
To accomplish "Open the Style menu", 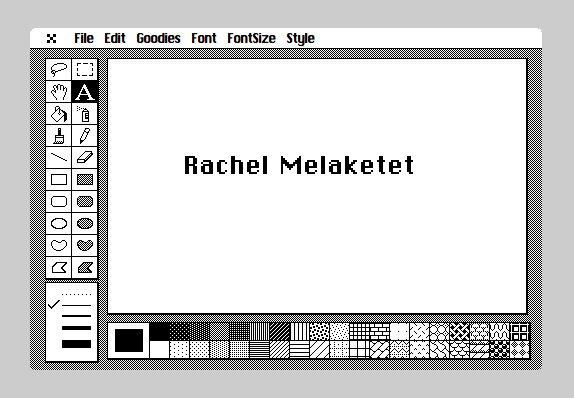I will click(300, 38).
